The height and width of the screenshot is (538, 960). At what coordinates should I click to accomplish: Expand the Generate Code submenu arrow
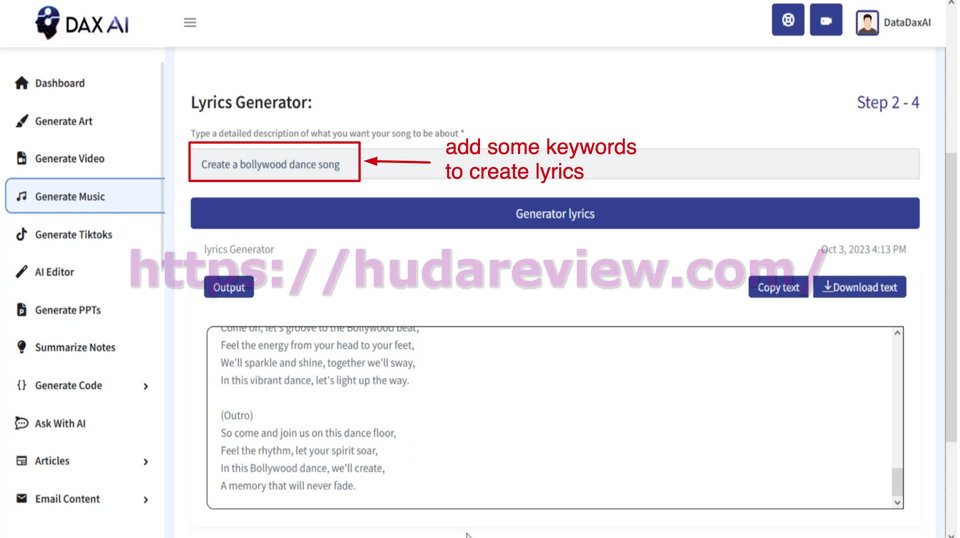point(146,386)
